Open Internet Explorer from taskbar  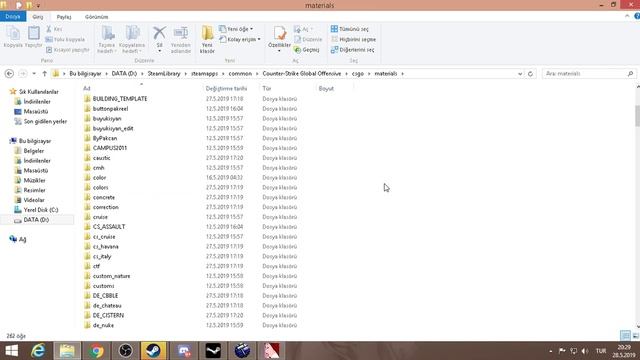(38, 351)
